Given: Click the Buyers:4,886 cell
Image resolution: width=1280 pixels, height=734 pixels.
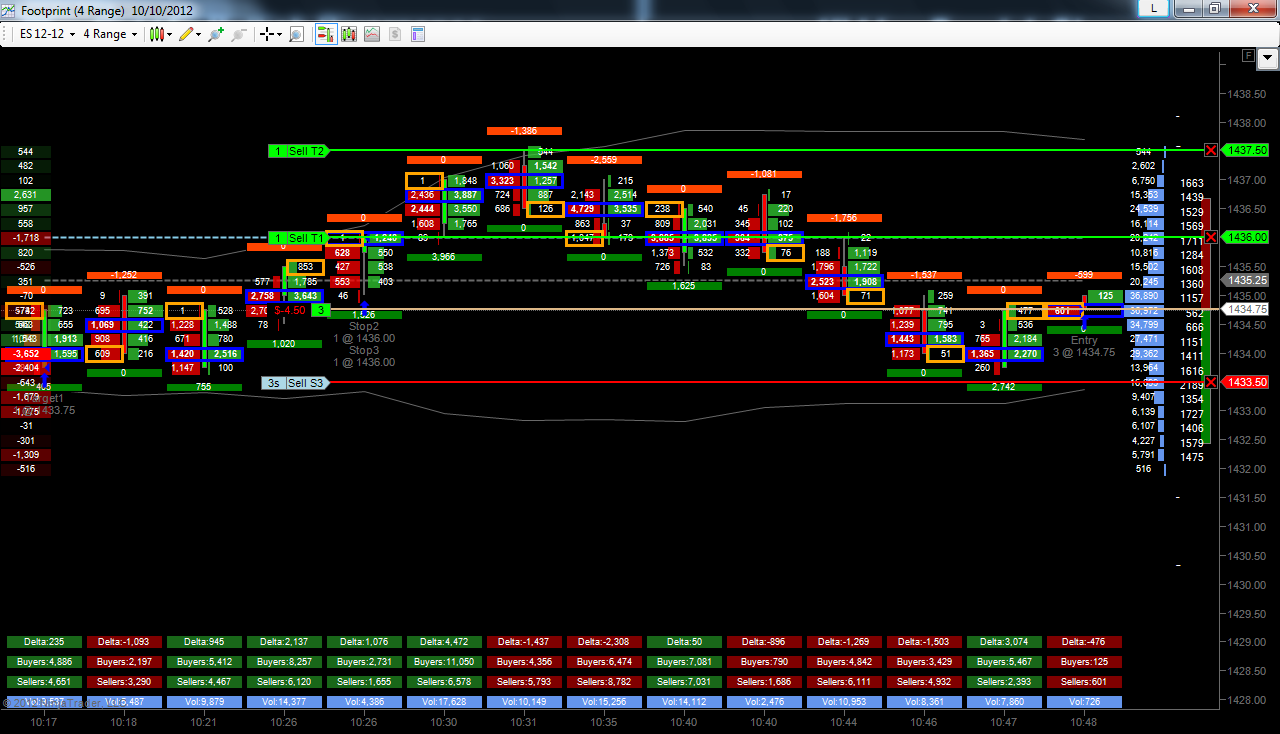Looking at the screenshot, I should (x=44, y=662).
